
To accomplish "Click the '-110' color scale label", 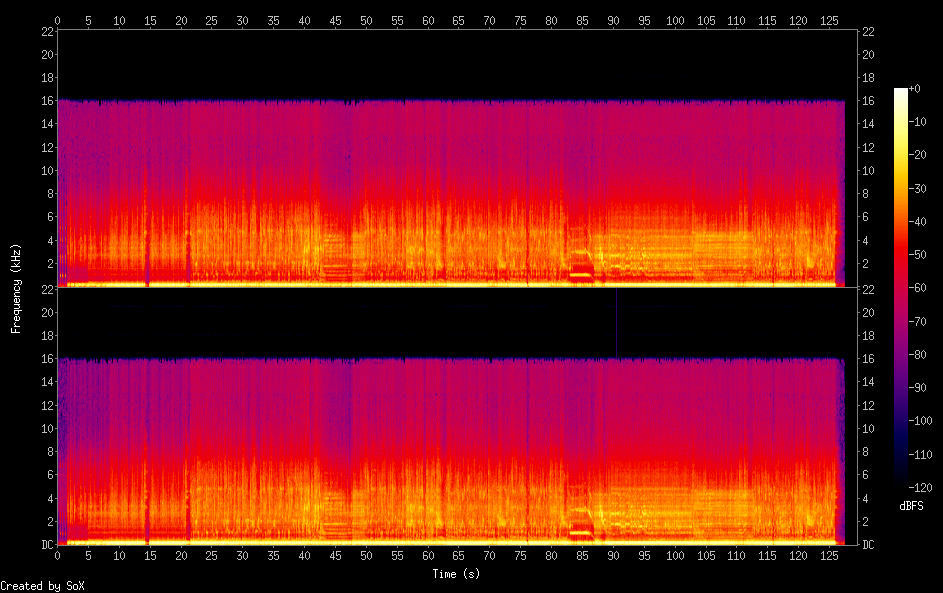I will point(921,455).
